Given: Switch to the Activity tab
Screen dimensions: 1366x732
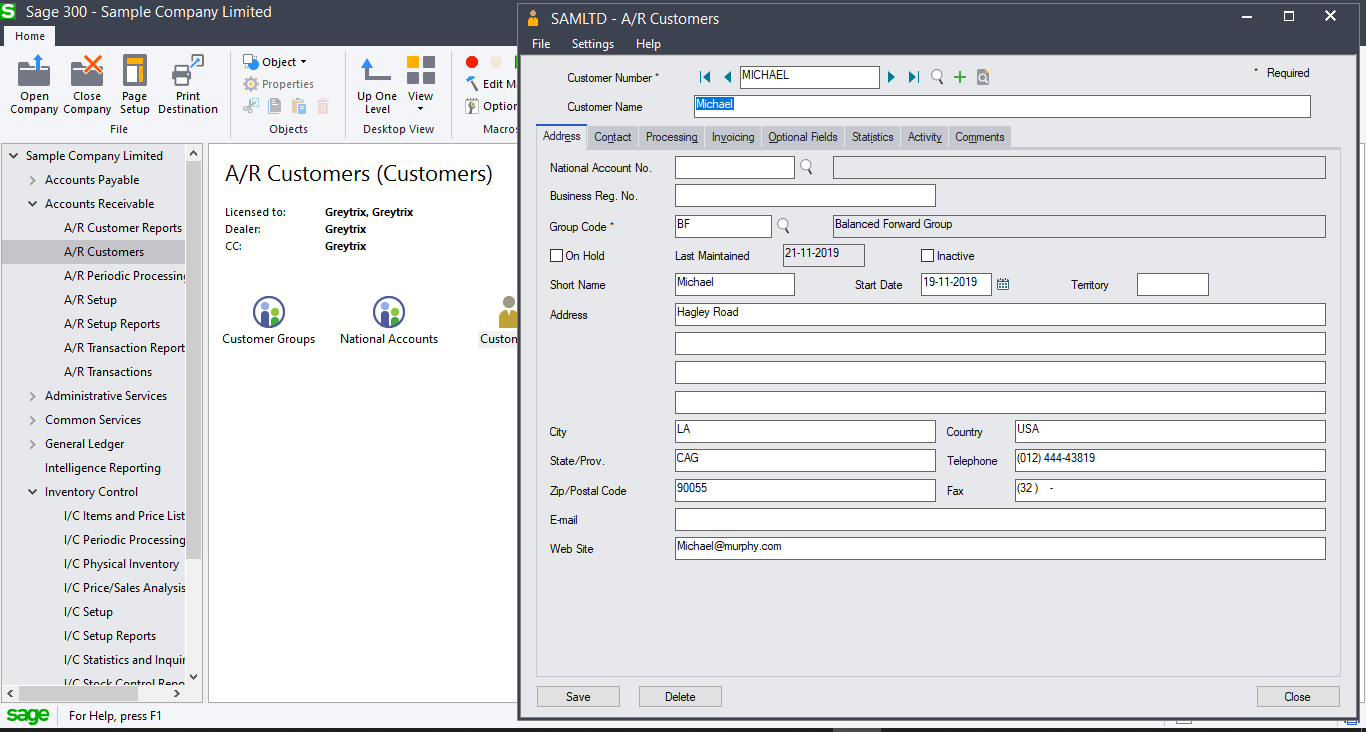Looking at the screenshot, I should [925, 137].
